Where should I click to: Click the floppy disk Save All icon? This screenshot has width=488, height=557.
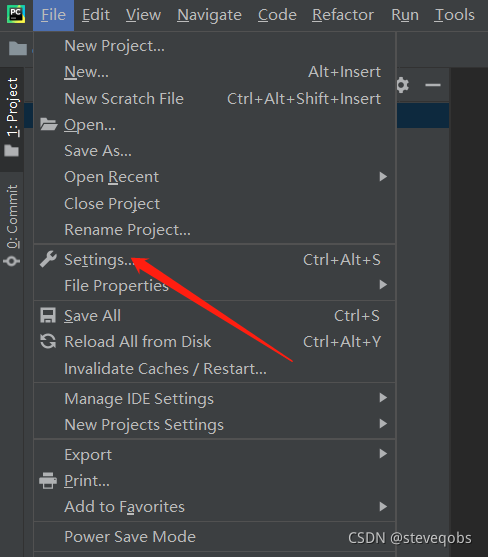click(x=48, y=315)
